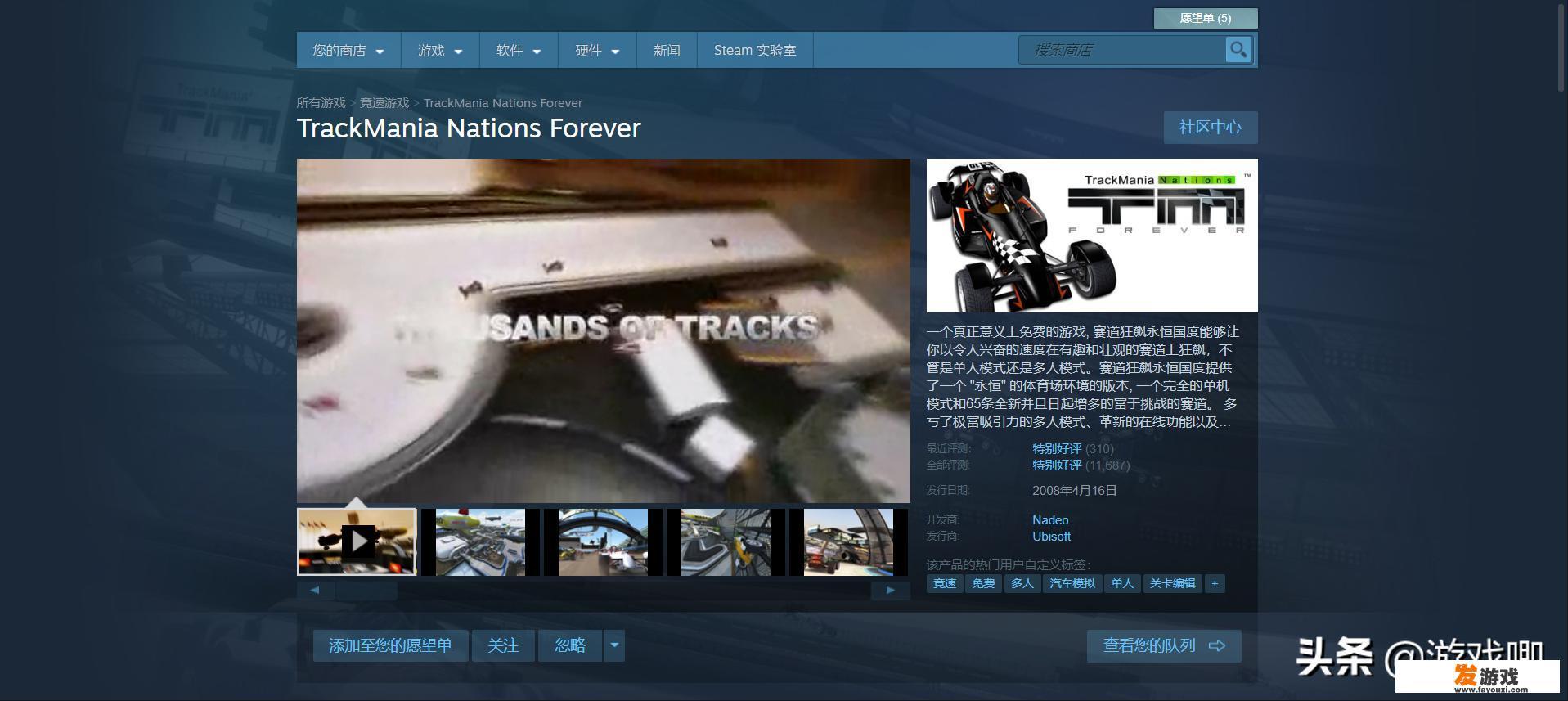The height and width of the screenshot is (701, 1568).
Task: Click the TrackMania Nations Forever header image
Action: tap(1092, 236)
